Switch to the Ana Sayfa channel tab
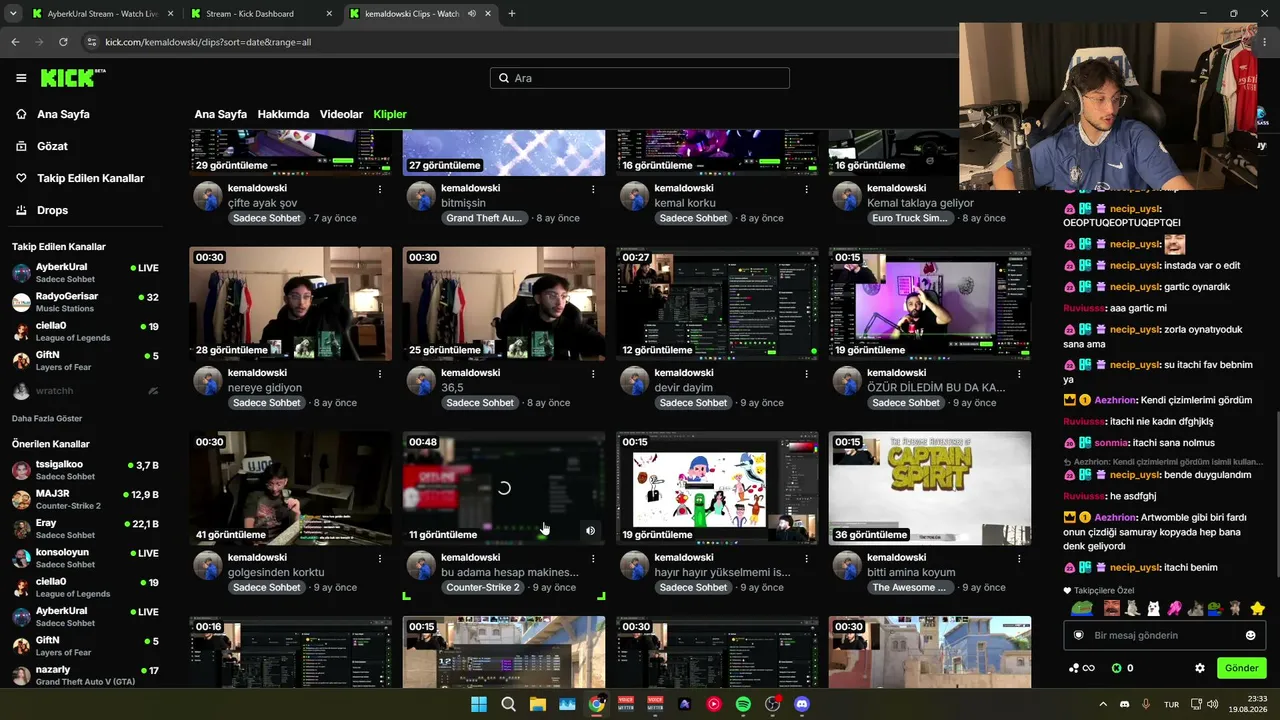This screenshot has height=720, width=1280. coord(220,114)
